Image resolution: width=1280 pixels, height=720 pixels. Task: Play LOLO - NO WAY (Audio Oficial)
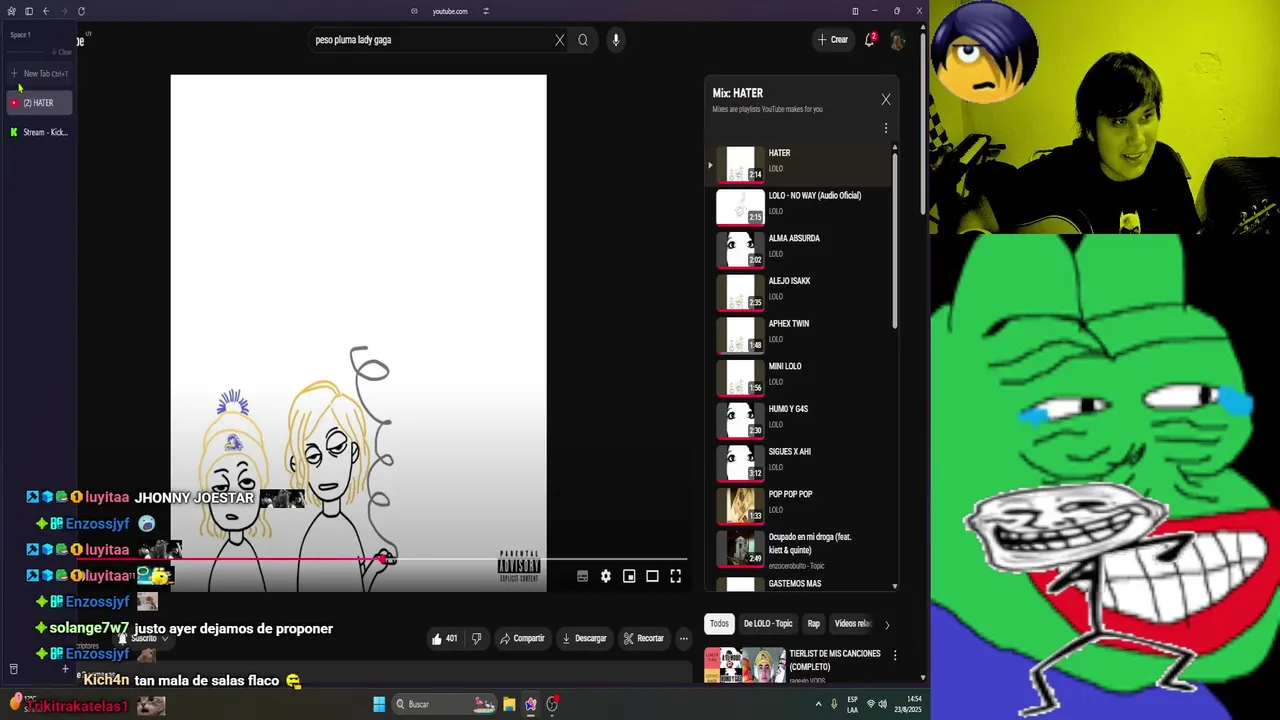pos(800,206)
